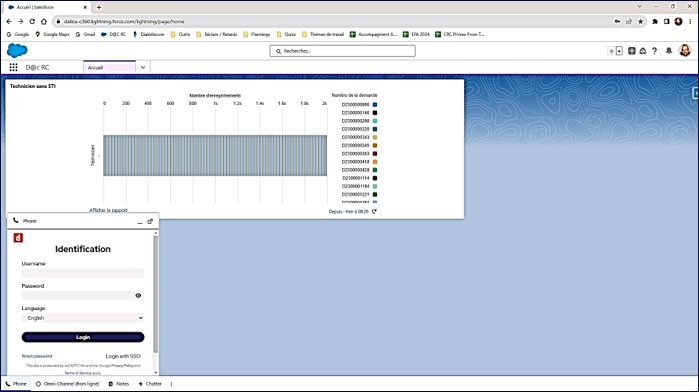699x392 pixels.
Task: Open Phone in the utility bar
Action: click(16, 384)
